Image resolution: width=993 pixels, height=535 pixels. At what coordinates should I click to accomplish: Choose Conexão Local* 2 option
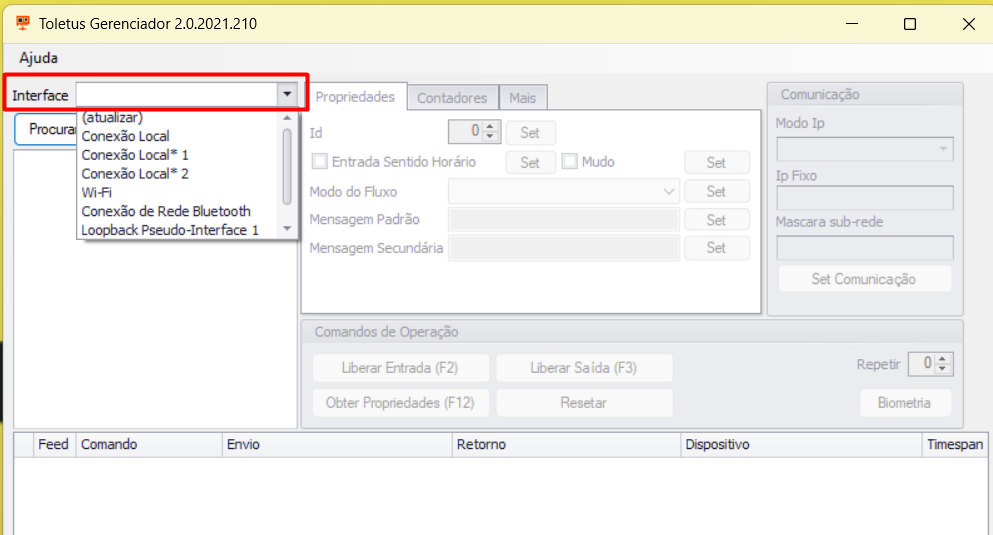pyautogui.click(x=135, y=173)
